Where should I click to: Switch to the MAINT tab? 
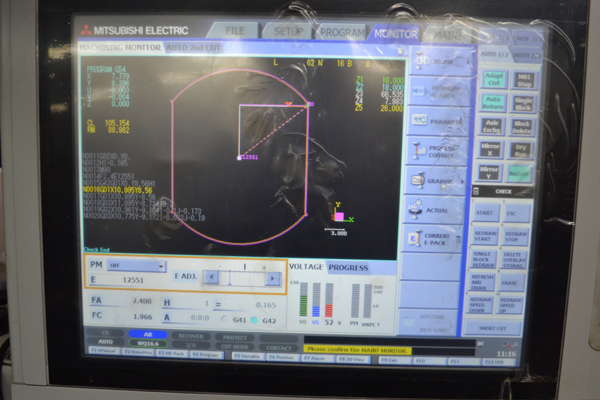click(x=448, y=35)
